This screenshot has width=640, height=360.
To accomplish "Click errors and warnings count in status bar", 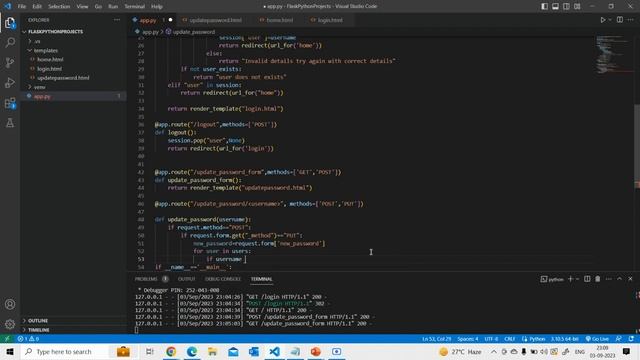I will tap(28, 339).
